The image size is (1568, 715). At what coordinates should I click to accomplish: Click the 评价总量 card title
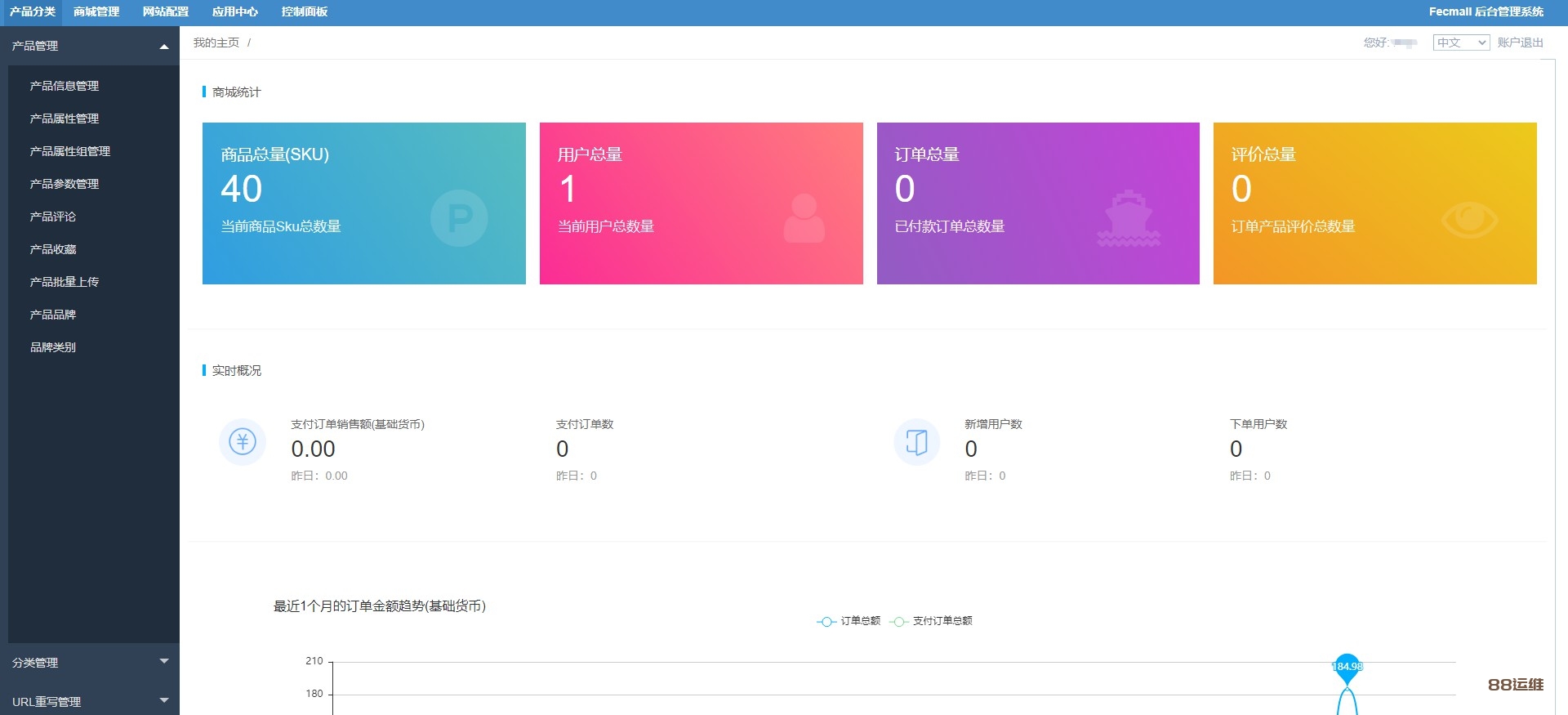pyautogui.click(x=1263, y=154)
